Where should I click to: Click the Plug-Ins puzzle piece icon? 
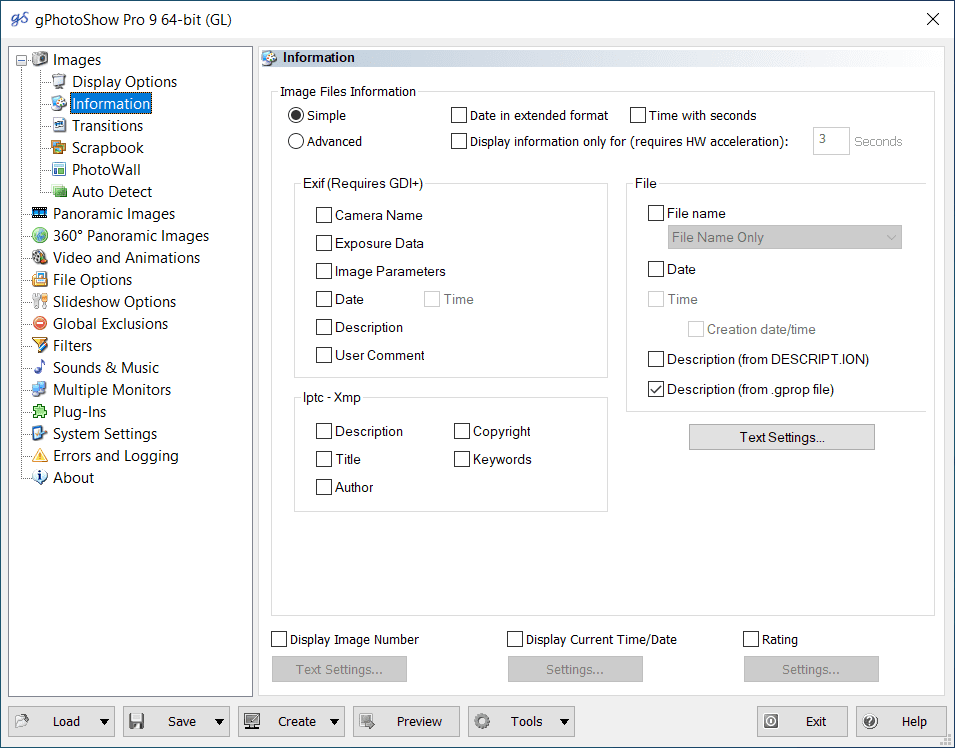pyautogui.click(x=40, y=411)
